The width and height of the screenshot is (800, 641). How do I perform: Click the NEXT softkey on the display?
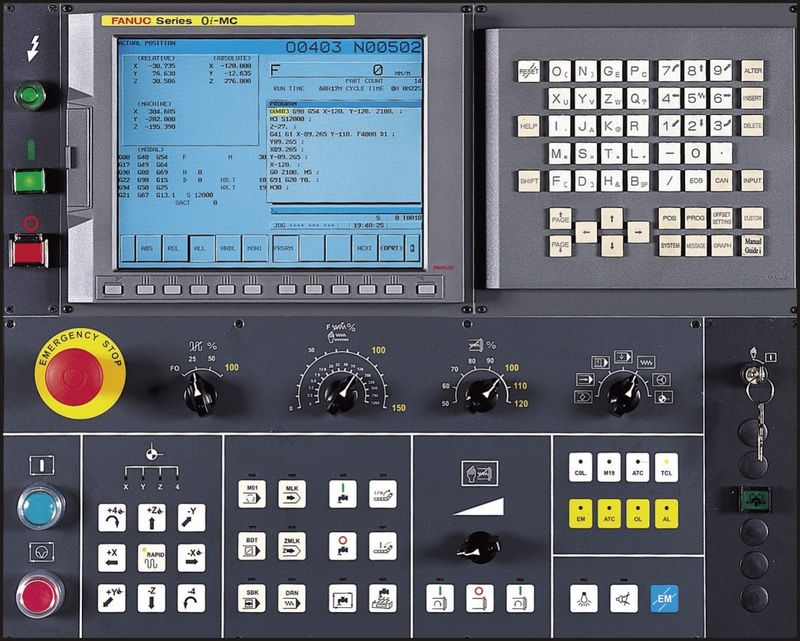364,248
